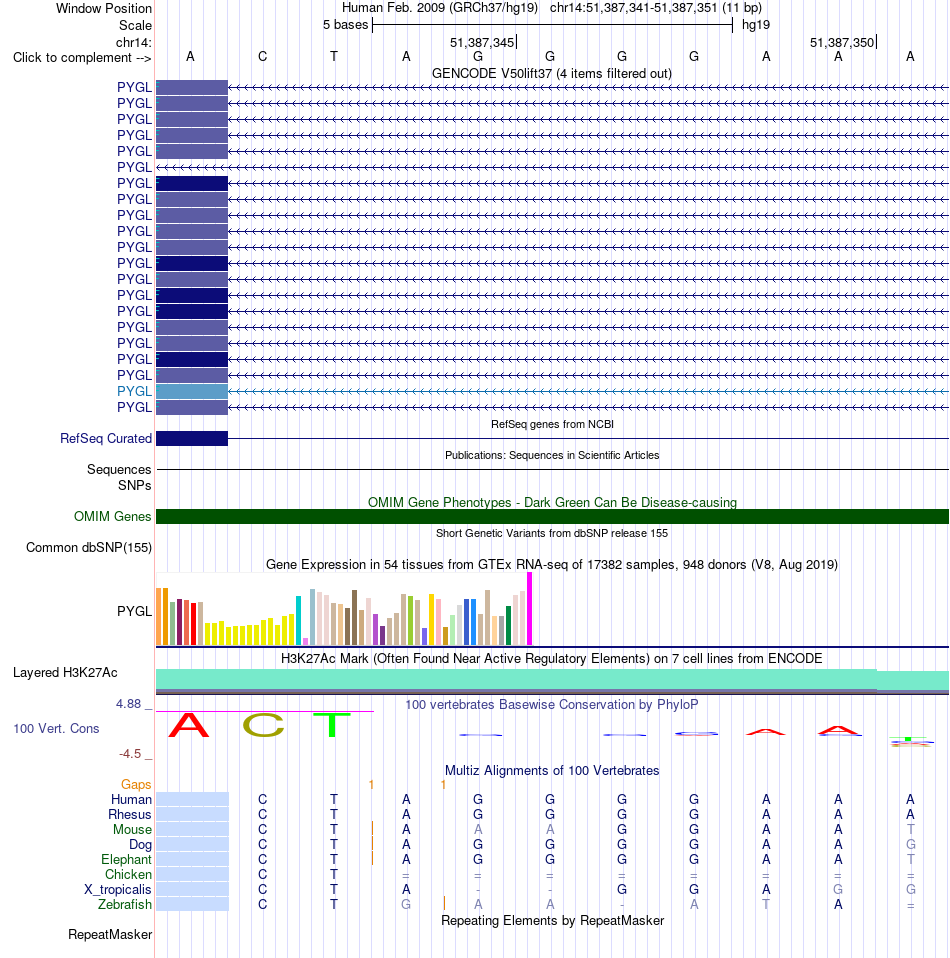The image size is (950, 958).
Task: Click the turquoise H3K27Ac signal band
Action: tap(552, 679)
